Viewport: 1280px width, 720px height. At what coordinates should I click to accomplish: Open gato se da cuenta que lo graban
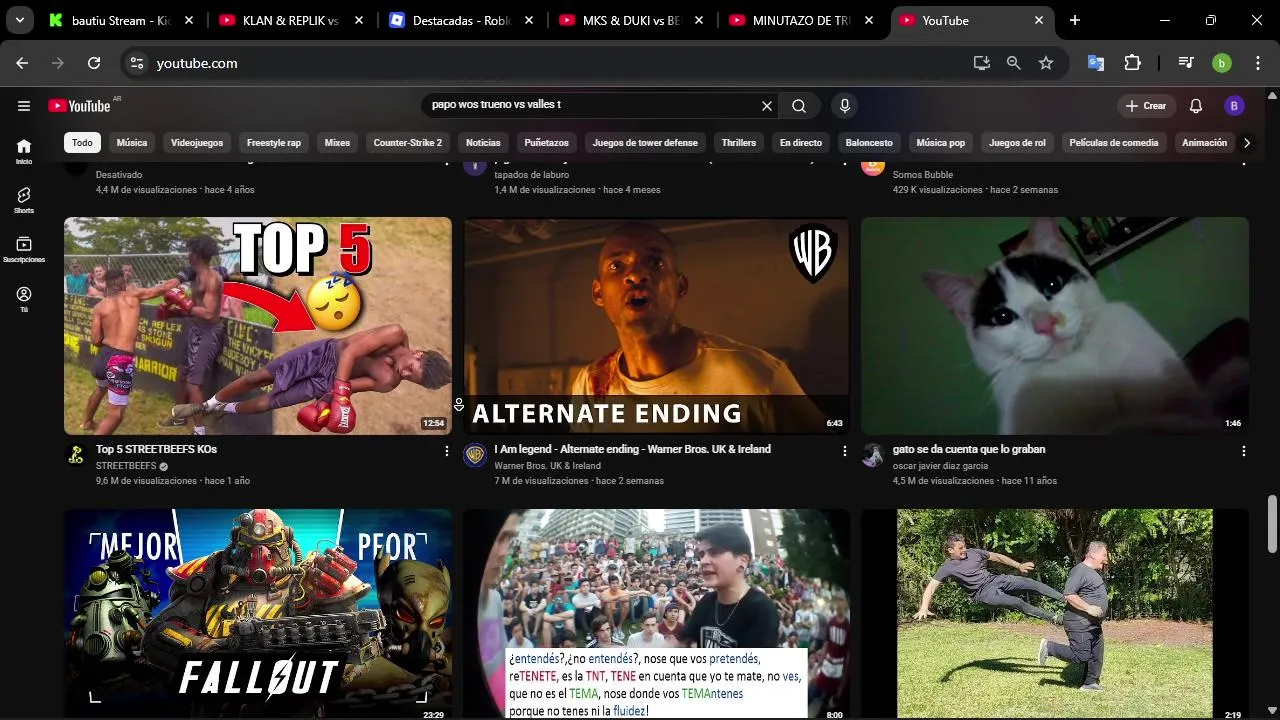969,450
